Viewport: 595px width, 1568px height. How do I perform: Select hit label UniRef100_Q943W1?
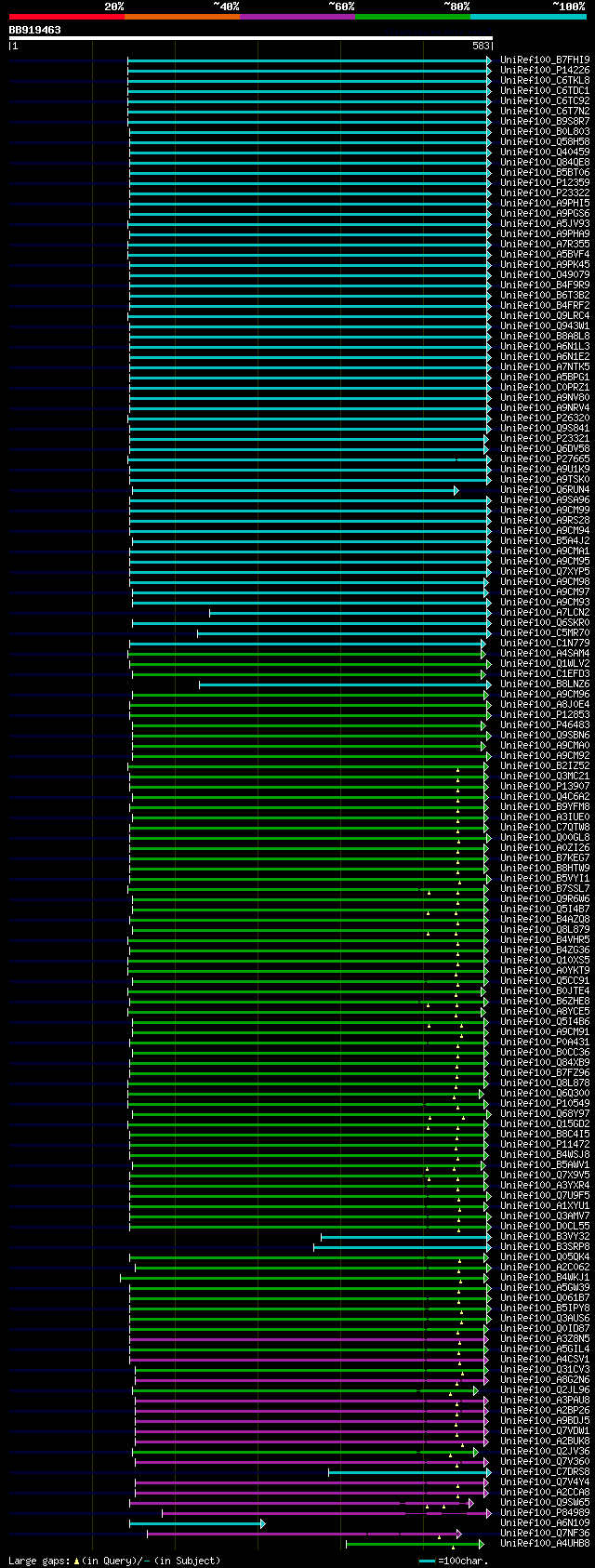(x=545, y=326)
